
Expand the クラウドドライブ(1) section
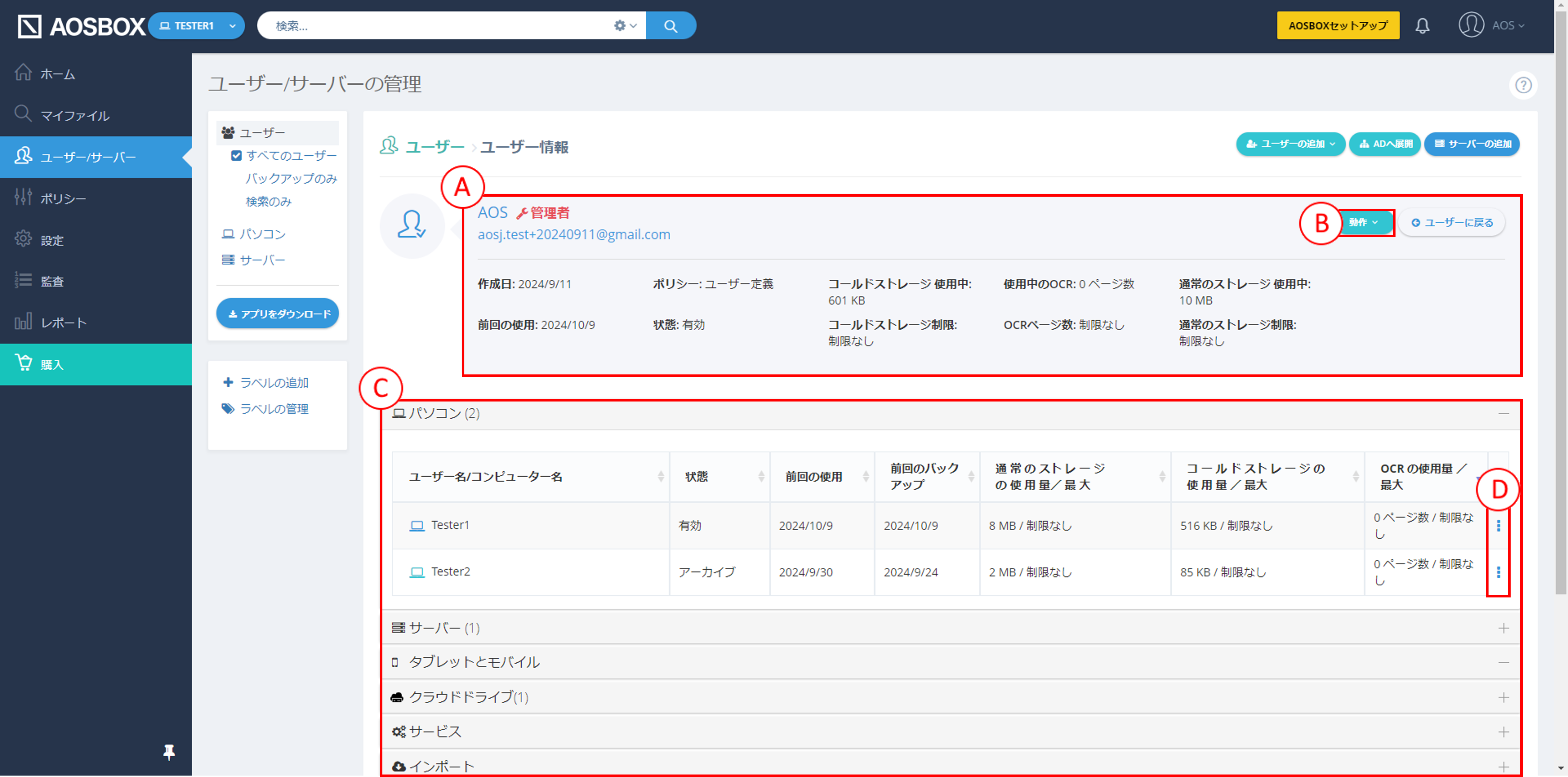click(1503, 698)
